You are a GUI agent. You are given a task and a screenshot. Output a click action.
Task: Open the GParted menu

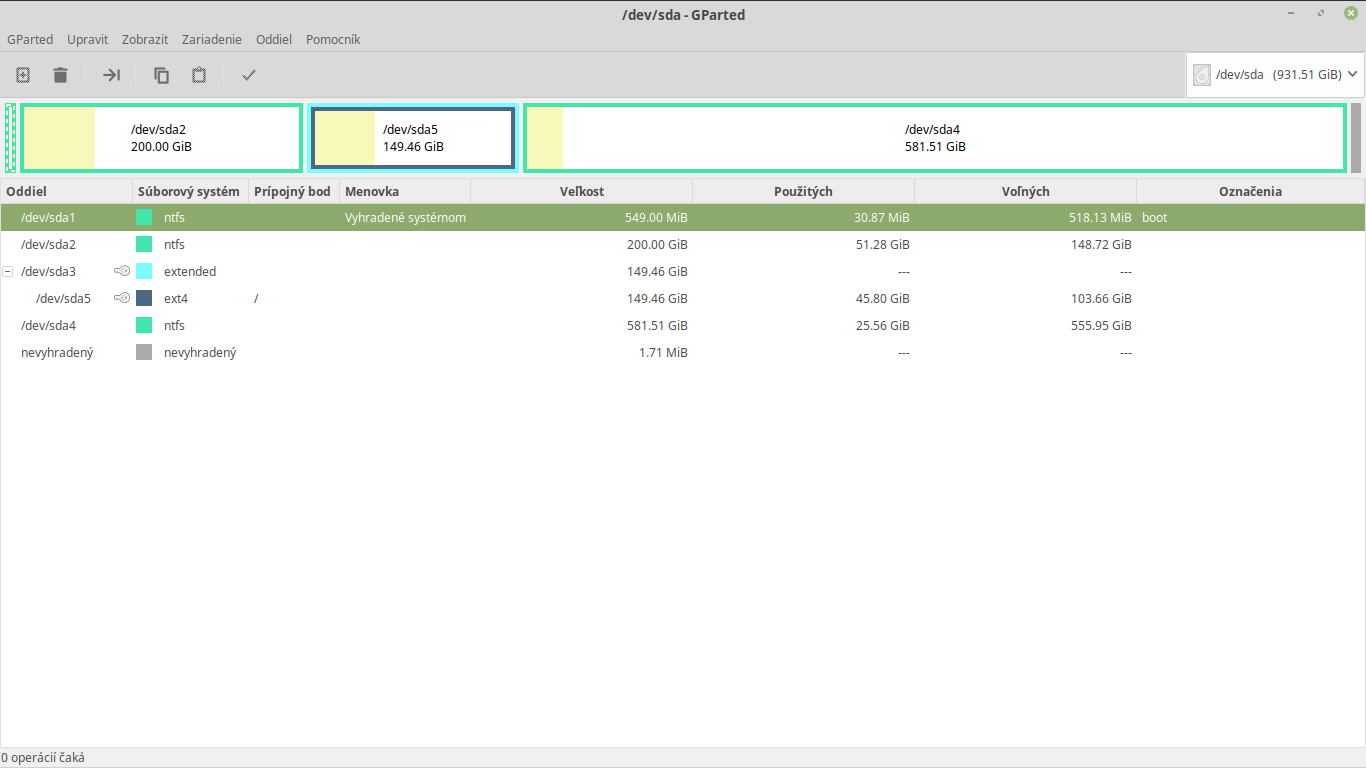[x=30, y=40]
